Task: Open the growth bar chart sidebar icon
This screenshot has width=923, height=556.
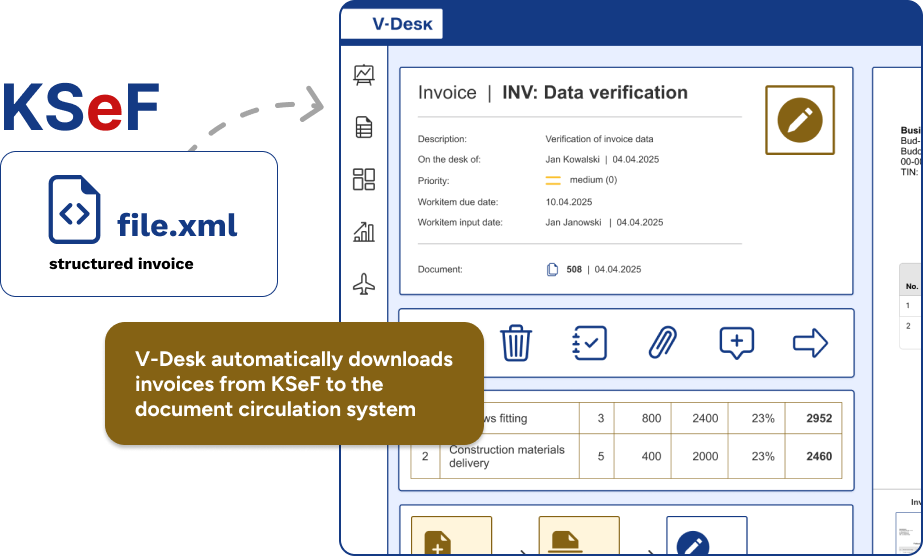Action: click(364, 232)
